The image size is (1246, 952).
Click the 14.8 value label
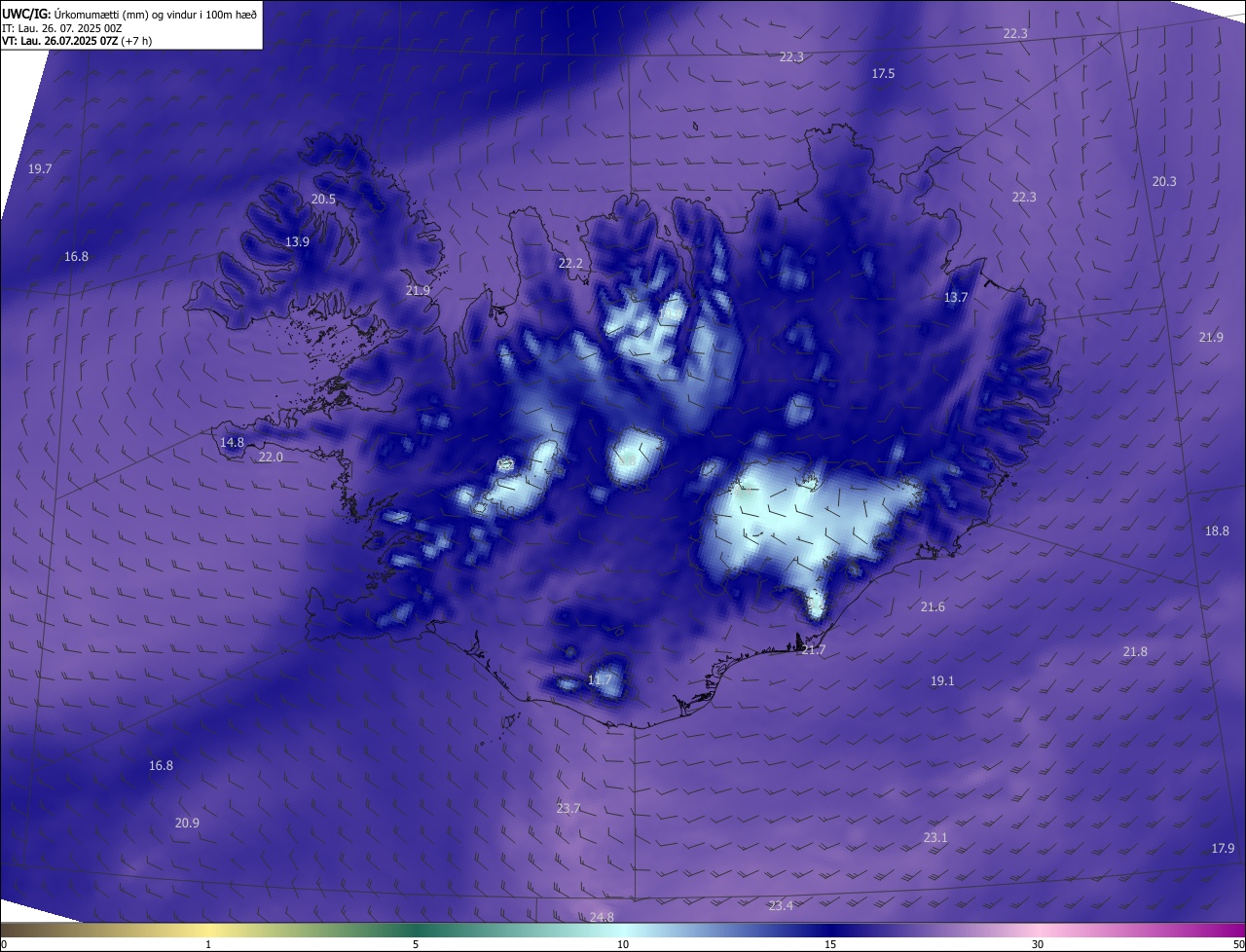click(x=232, y=442)
